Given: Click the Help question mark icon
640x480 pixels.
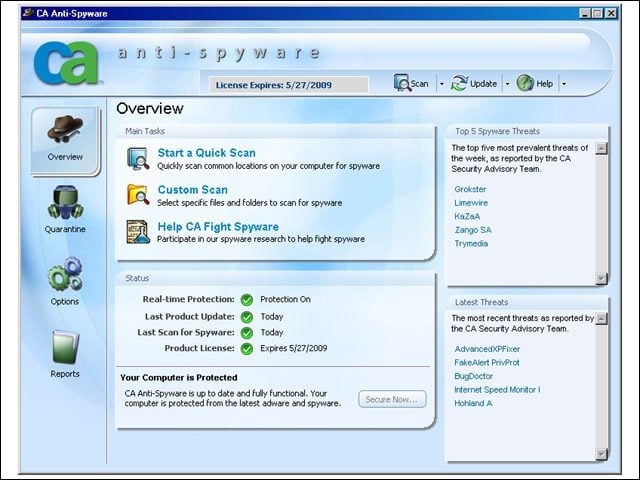Looking at the screenshot, I should coord(525,83).
